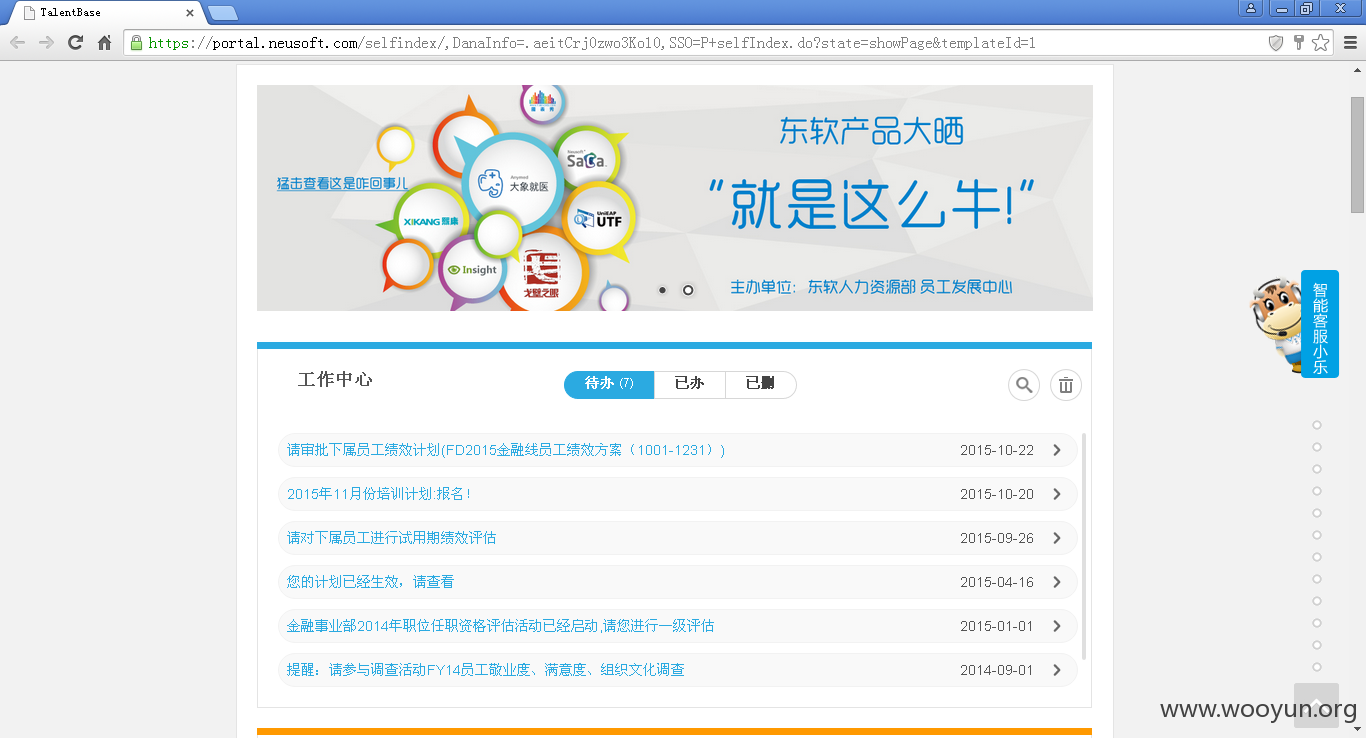Click the trash icon in 工作中心
This screenshot has height=738, width=1366.
click(1066, 385)
